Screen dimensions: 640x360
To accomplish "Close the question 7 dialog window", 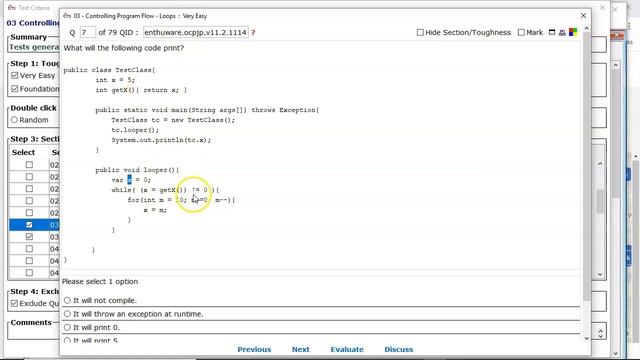I will tap(583, 16).
